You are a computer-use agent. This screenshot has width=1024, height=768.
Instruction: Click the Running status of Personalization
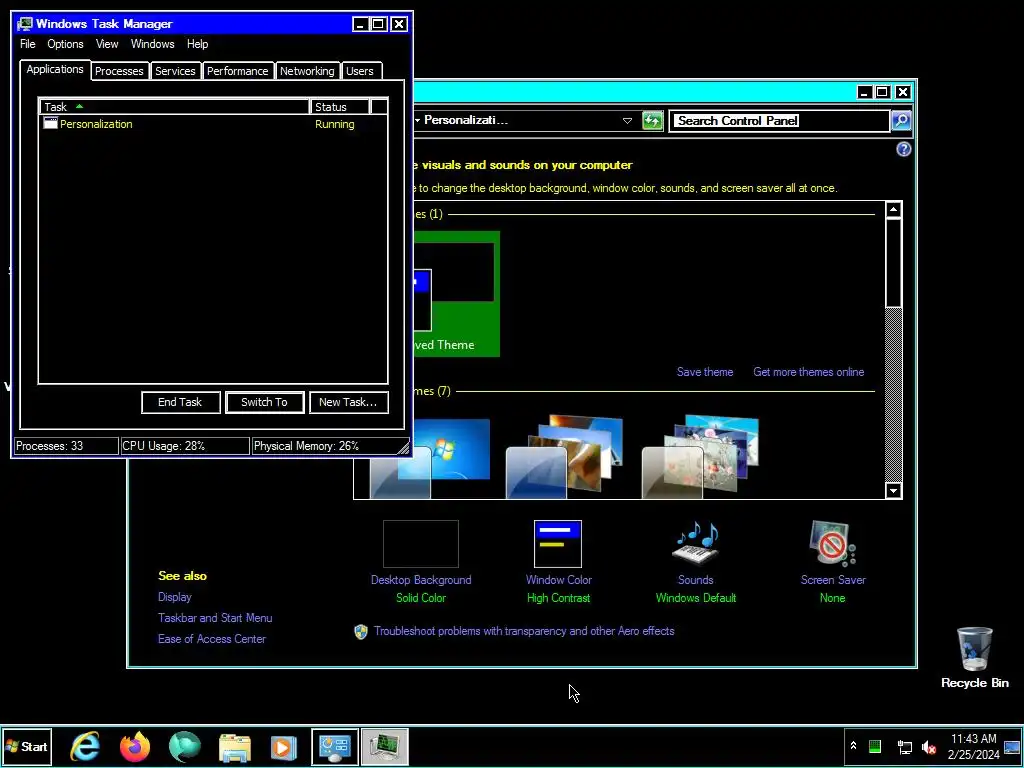[334, 124]
